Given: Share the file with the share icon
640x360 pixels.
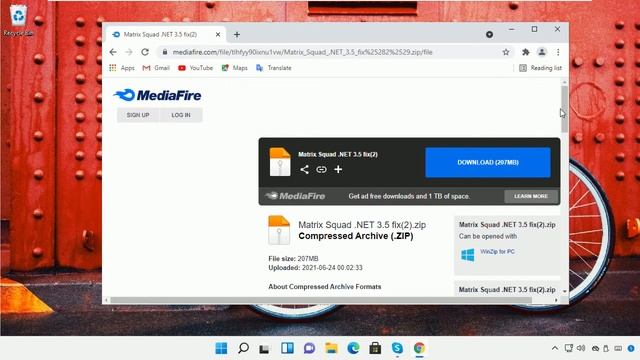Looking at the screenshot, I should pos(304,169).
